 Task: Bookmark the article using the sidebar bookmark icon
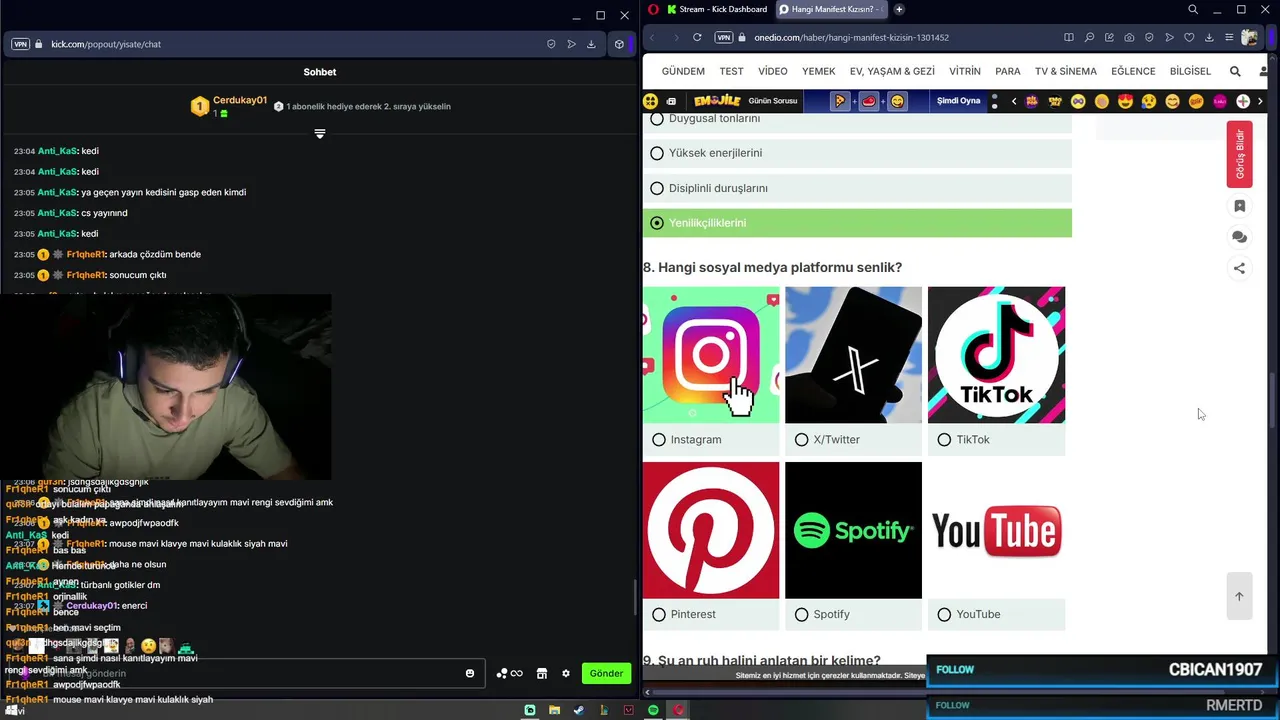point(1239,206)
